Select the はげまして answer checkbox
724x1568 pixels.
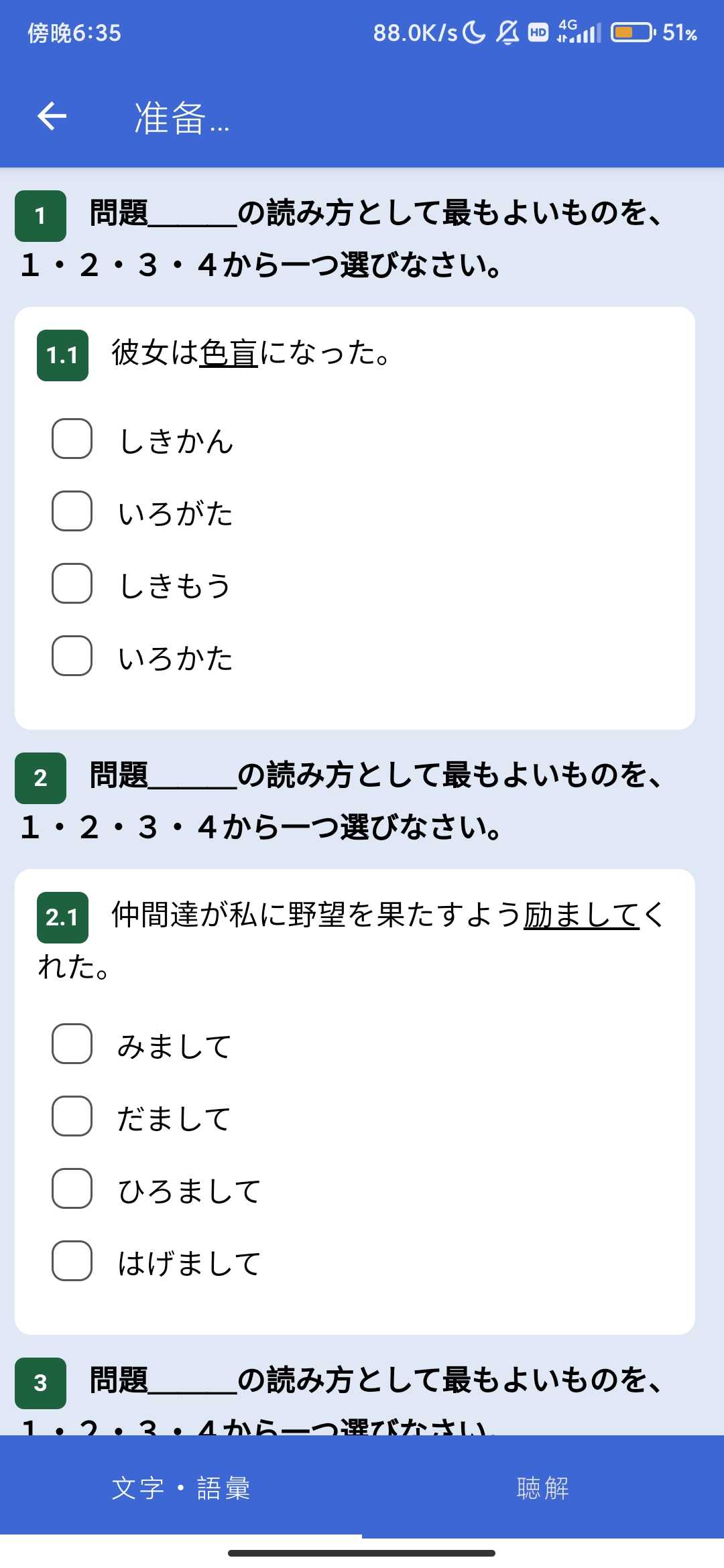tap(72, 1261)
